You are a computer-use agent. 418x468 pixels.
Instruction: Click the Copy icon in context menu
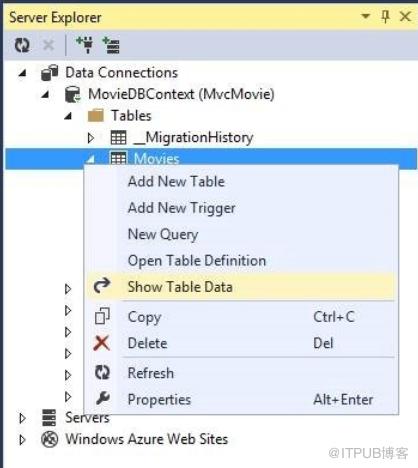[102, 316]
